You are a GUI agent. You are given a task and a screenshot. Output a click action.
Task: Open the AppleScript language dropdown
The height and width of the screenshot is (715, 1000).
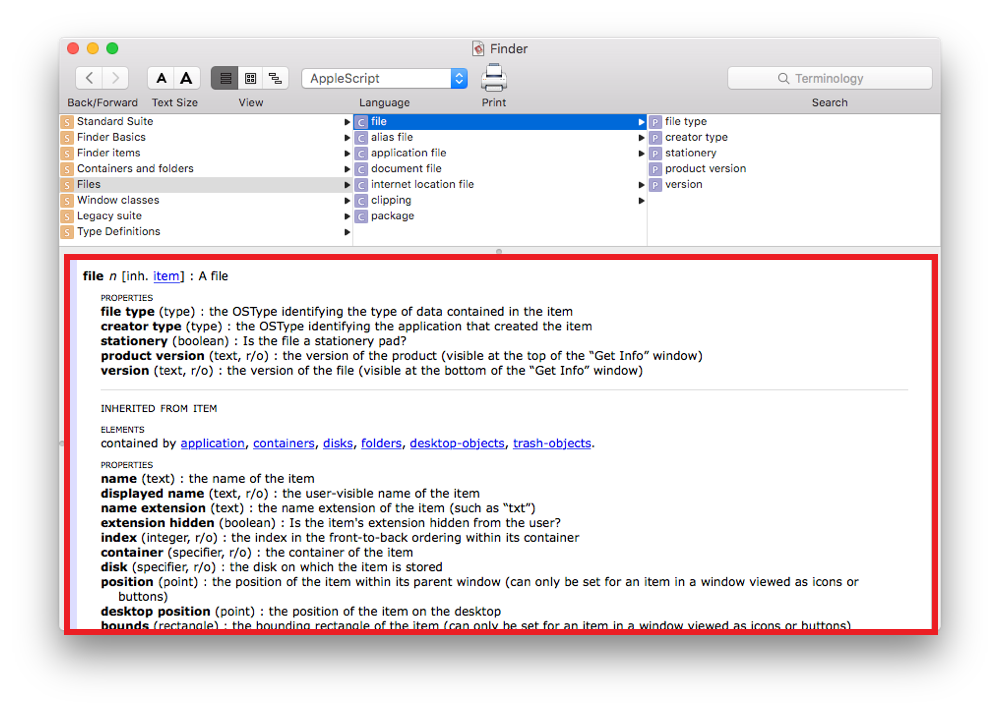pos(385,78)
